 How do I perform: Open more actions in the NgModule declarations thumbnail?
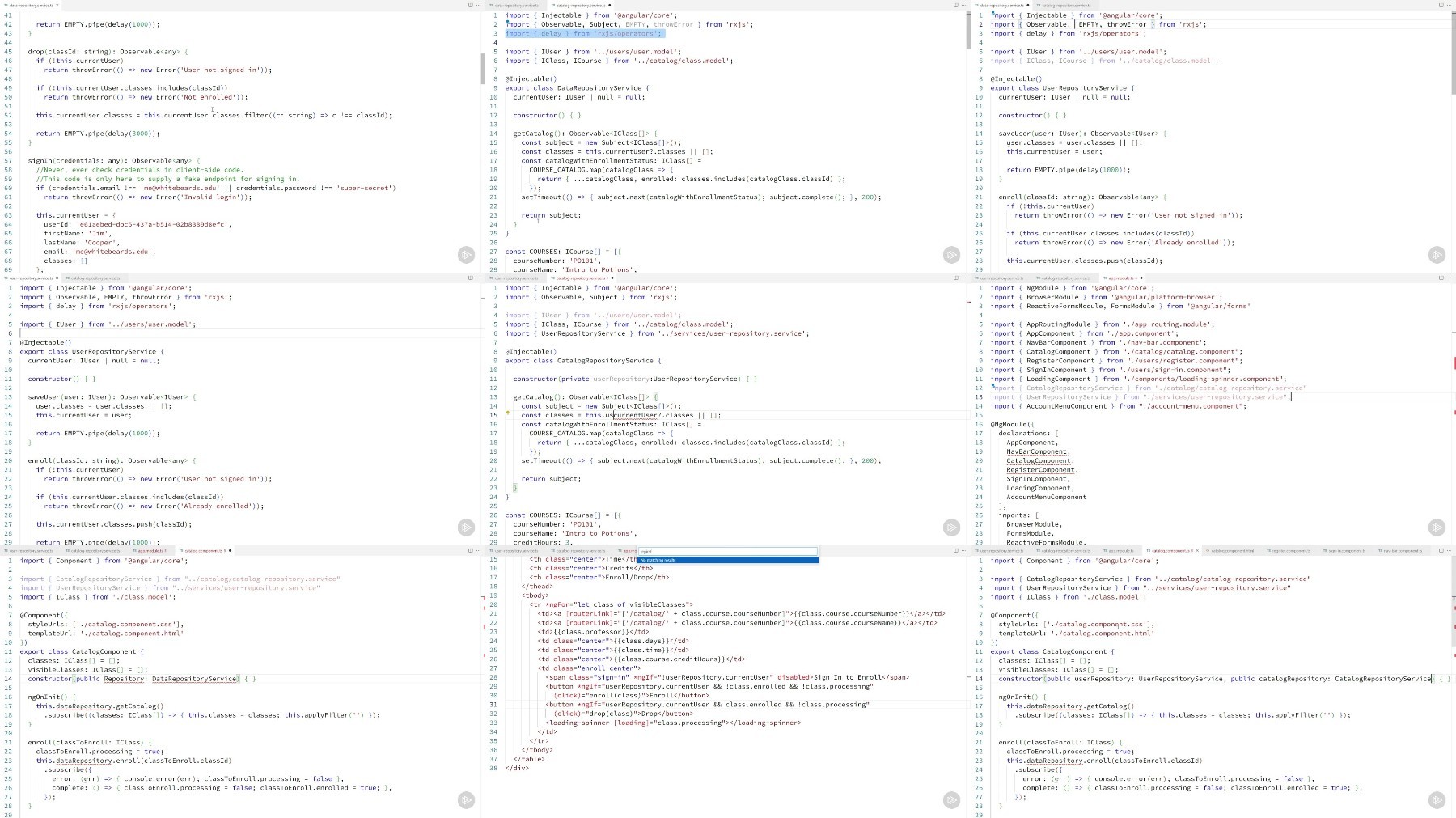(1449, 278)
